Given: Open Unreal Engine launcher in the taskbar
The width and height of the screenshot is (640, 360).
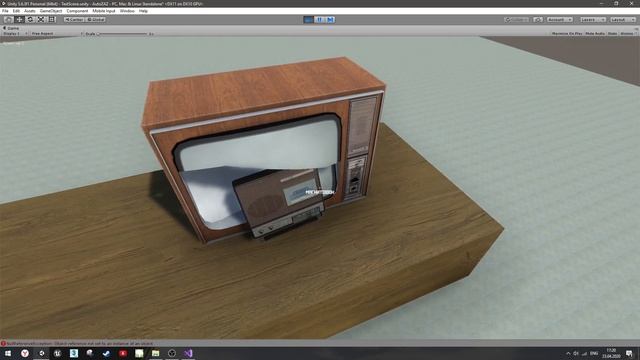Looking at the screenshot, I should (x=57, y=353).
